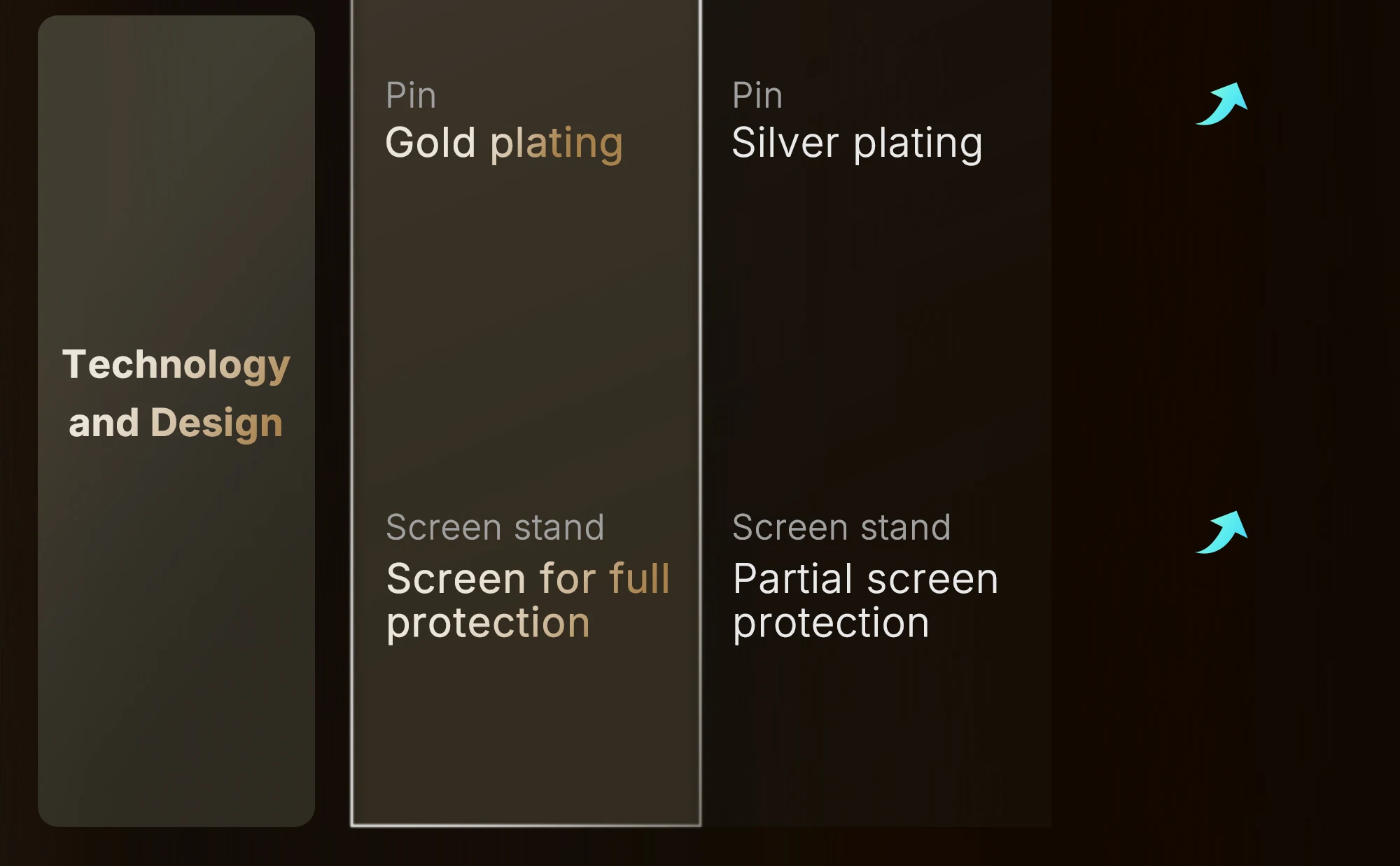This screenshot has width=1400, height=866.
Task: Click the Pin label above Gold plating
Action: (411, 95)
